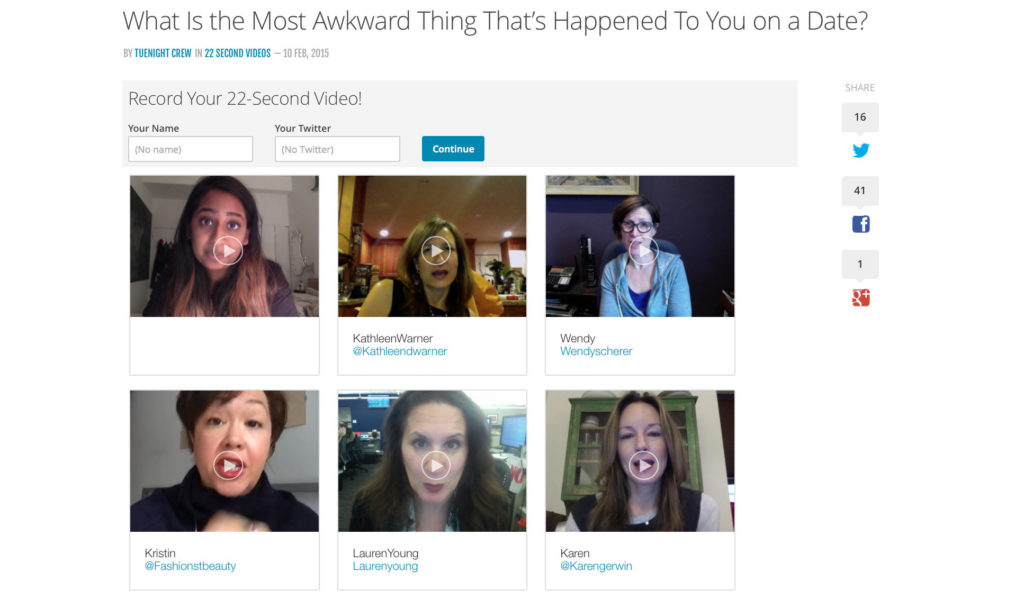Screen dimensions: 1024x599
Task: Share the article via Facebook icon
Action: tap(860, 224)
